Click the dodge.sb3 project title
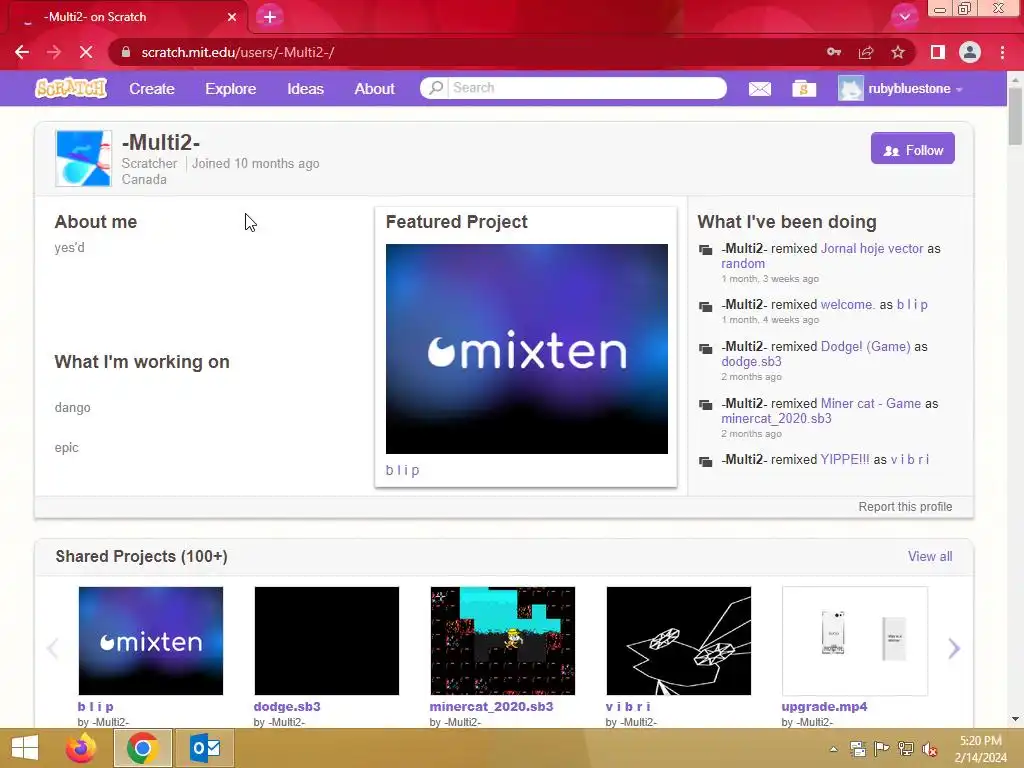1024x768 pixels. click(287, 707)
